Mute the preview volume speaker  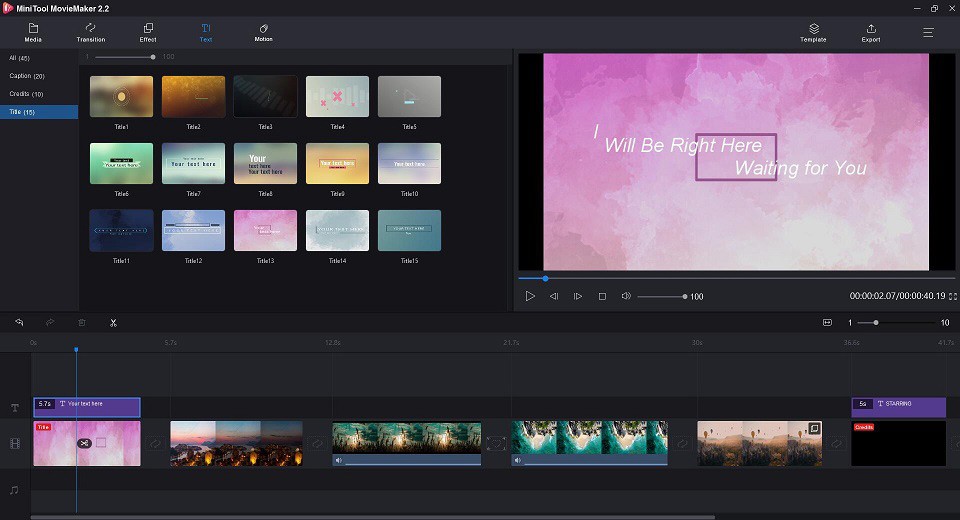pos(626,296)
